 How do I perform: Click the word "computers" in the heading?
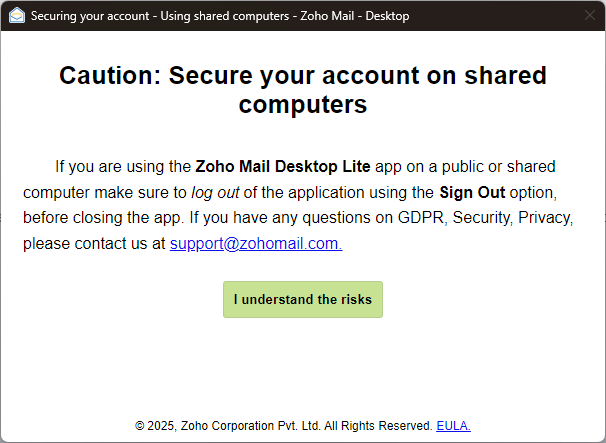(302, 105)
